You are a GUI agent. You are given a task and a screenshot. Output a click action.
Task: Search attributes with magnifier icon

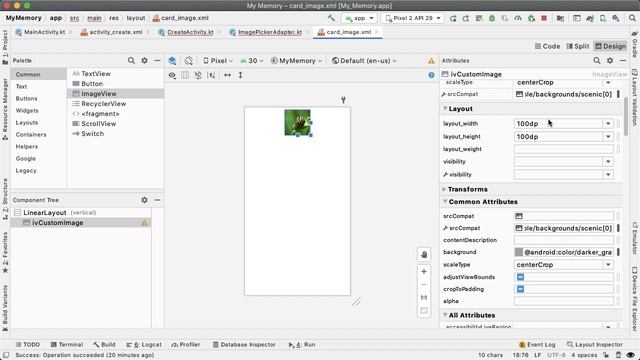[597, 60]
